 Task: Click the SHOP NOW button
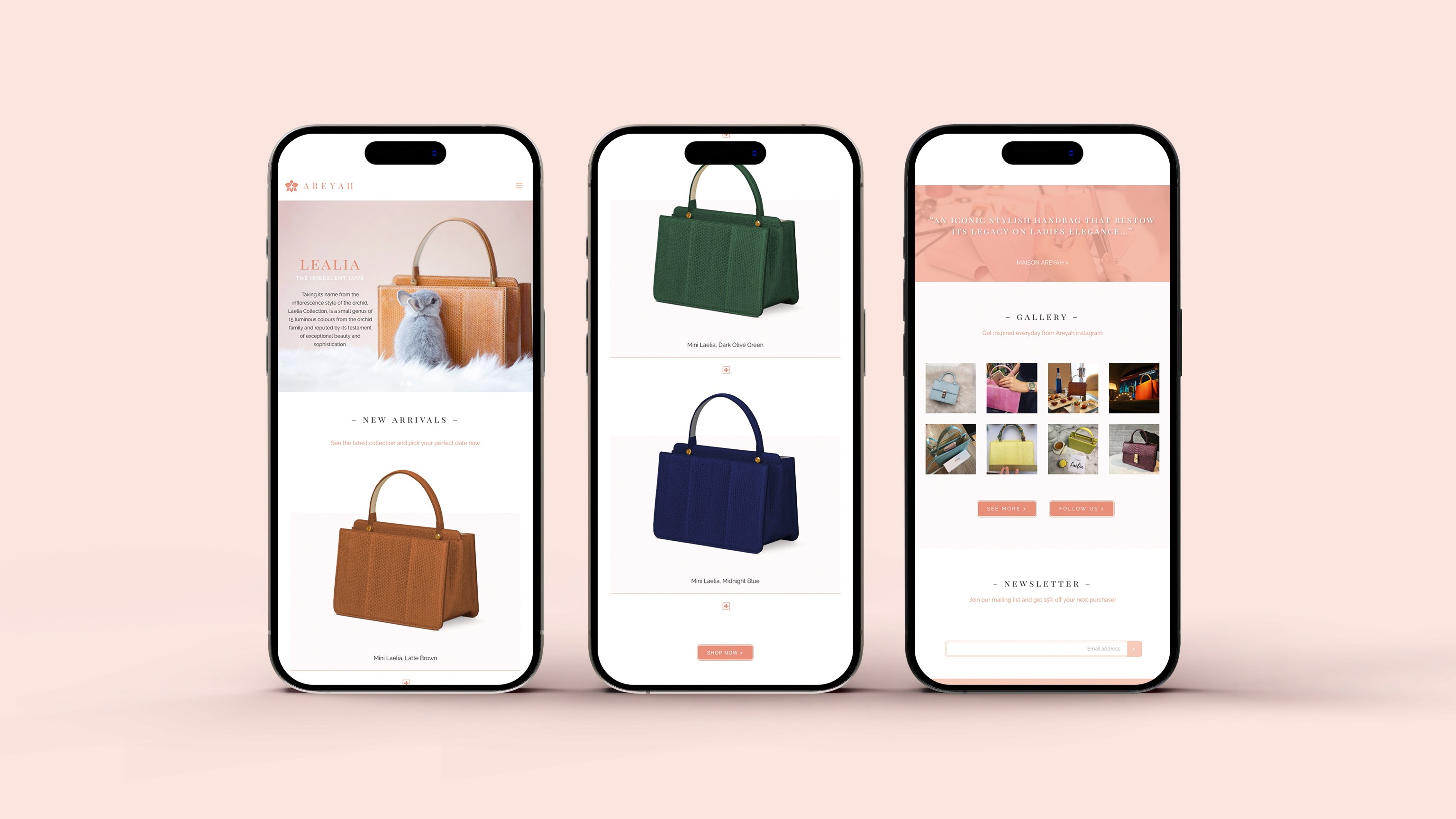(724, 652)
